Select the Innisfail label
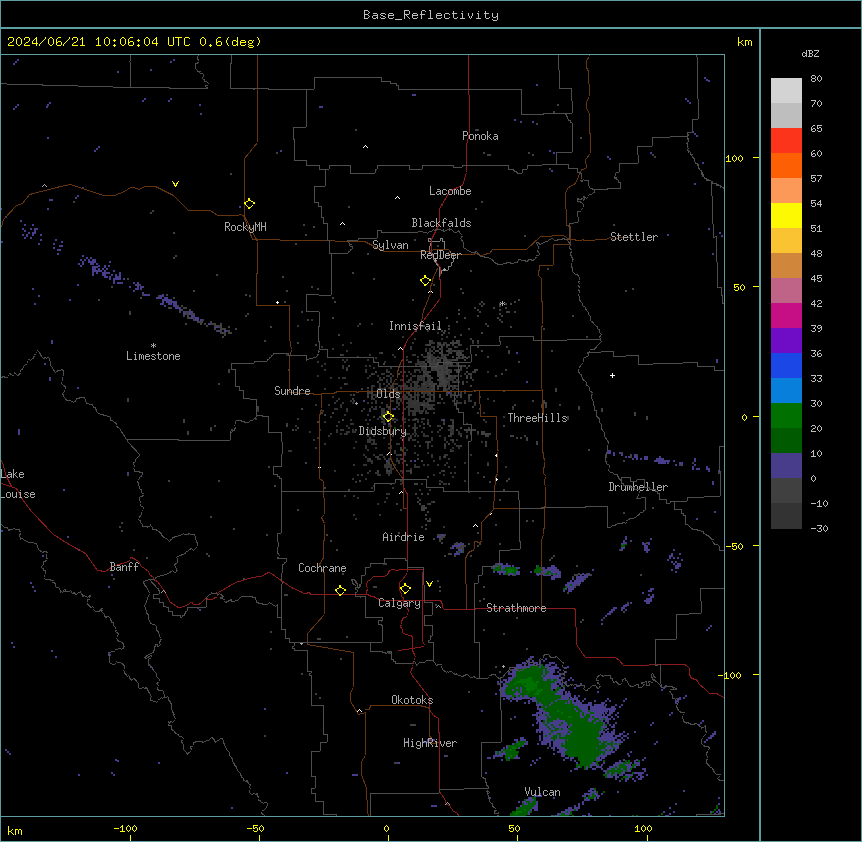This screenshot has width=862, height=842. 415,326
